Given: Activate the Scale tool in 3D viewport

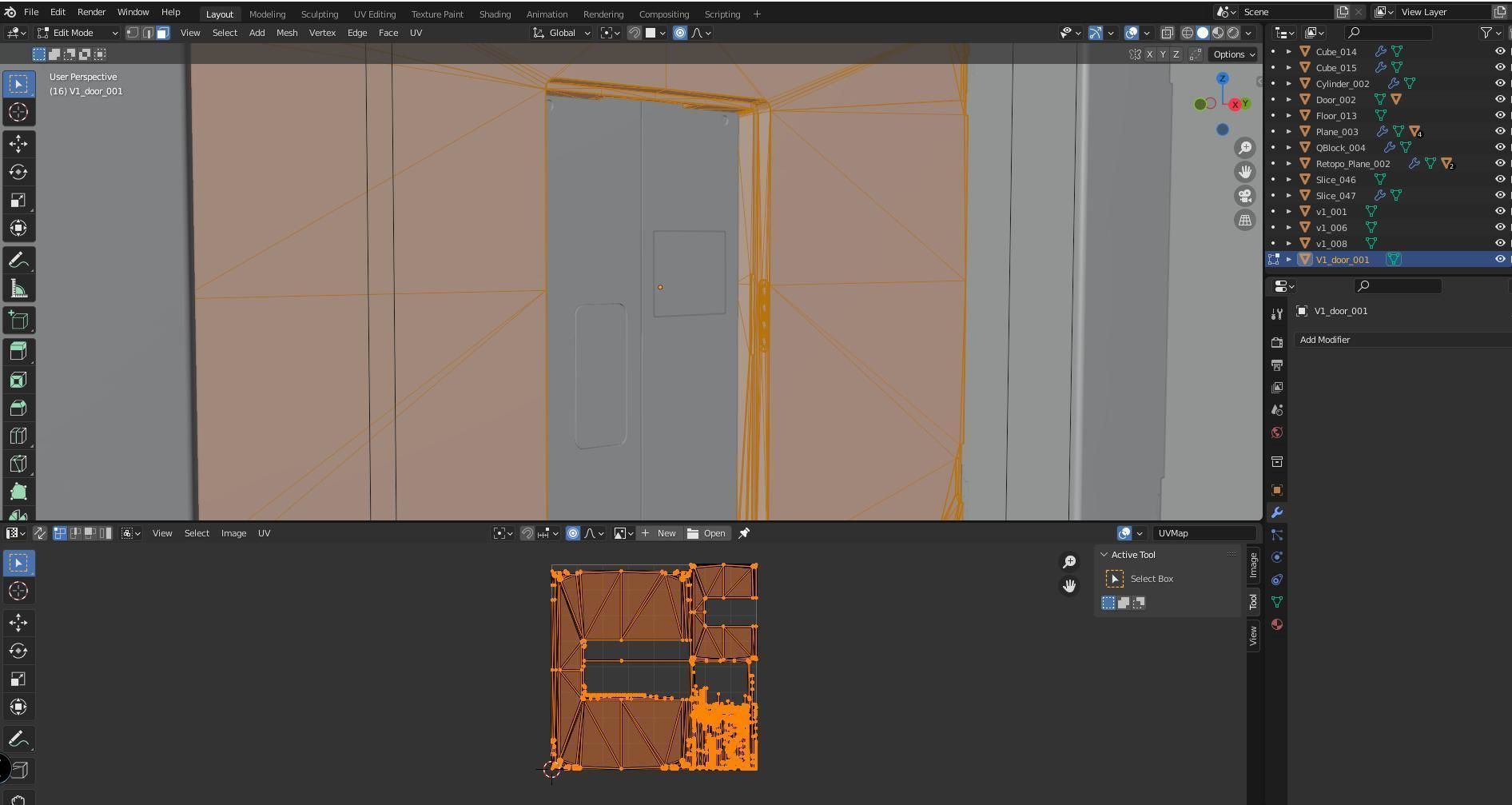Looking at the screenshot, I should pos(18,200).
